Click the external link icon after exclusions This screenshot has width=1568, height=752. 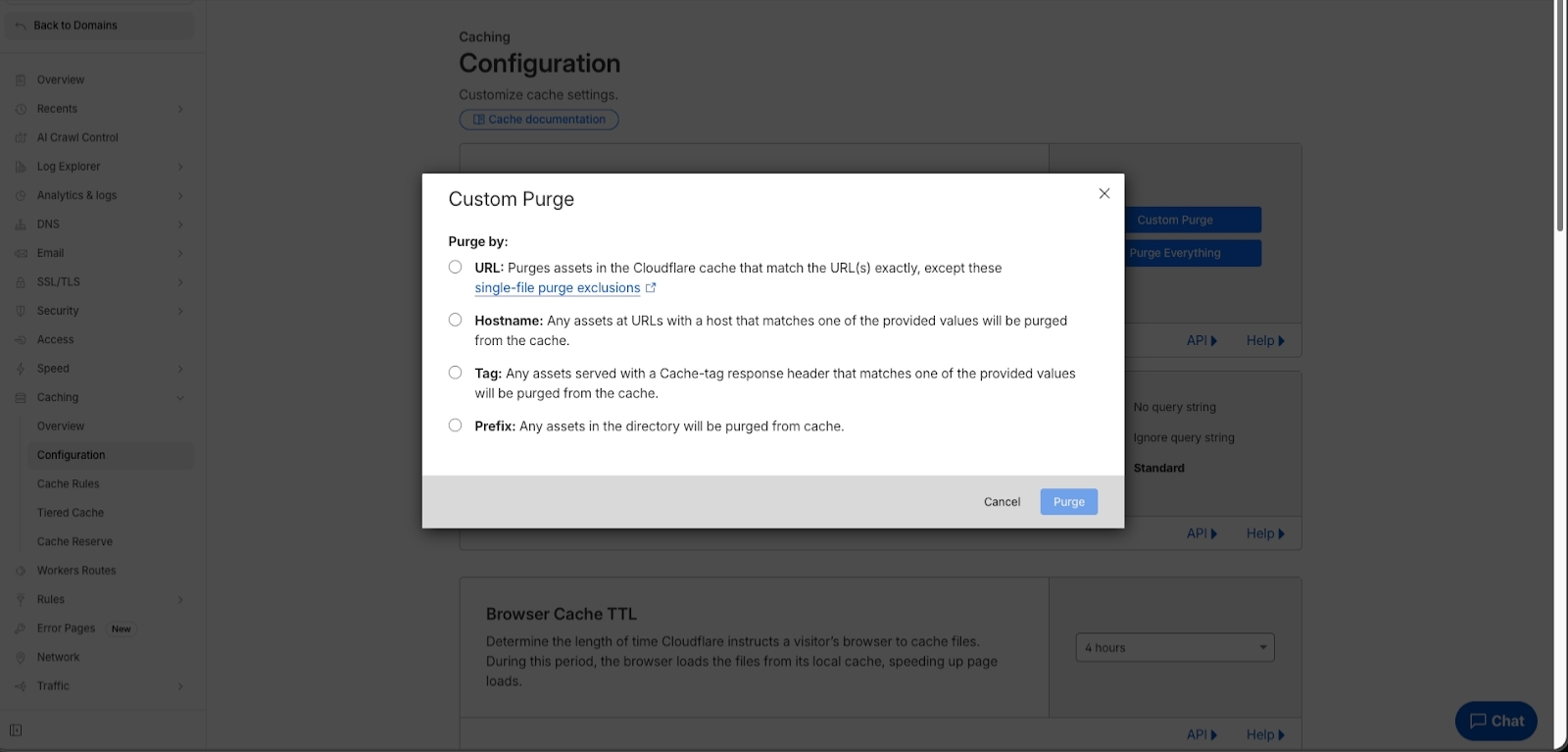click(651, 288)
